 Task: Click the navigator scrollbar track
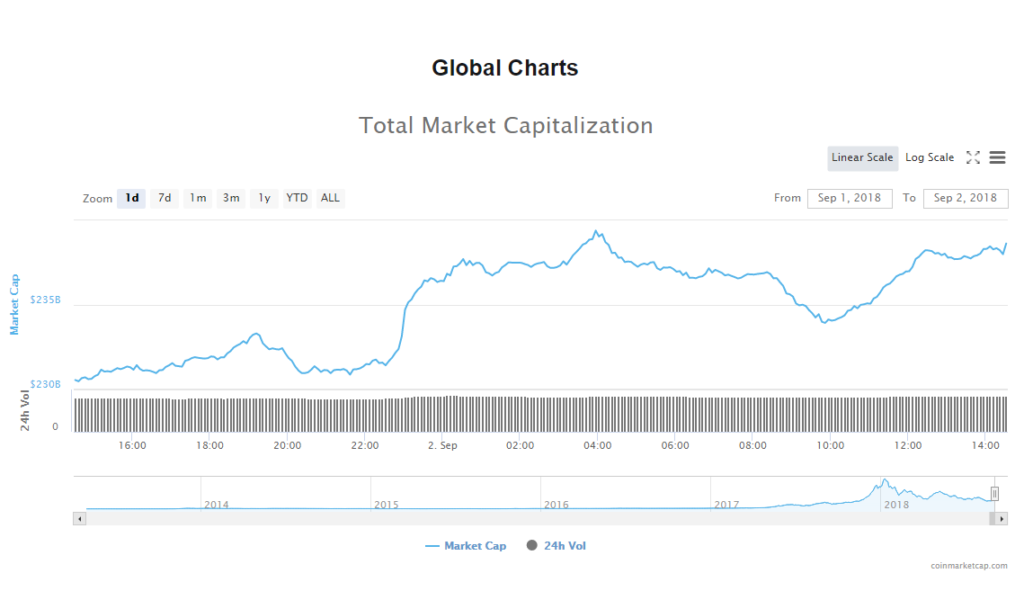(500, 519)
